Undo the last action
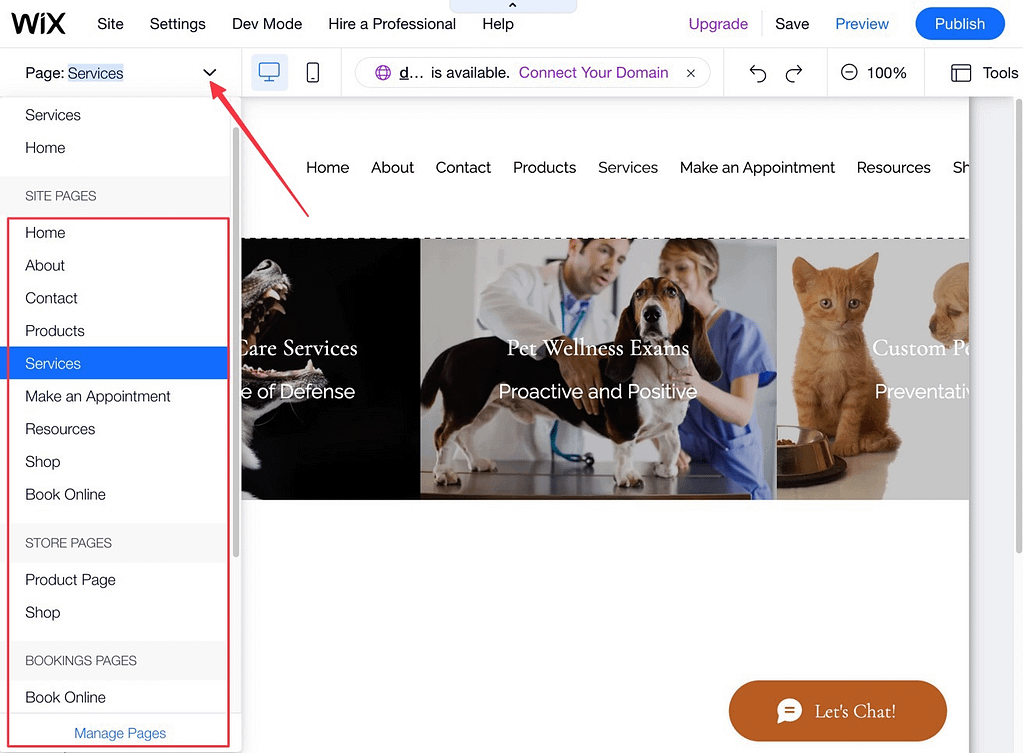Screen dimensions: 1023x753 (x=757, y=73)
